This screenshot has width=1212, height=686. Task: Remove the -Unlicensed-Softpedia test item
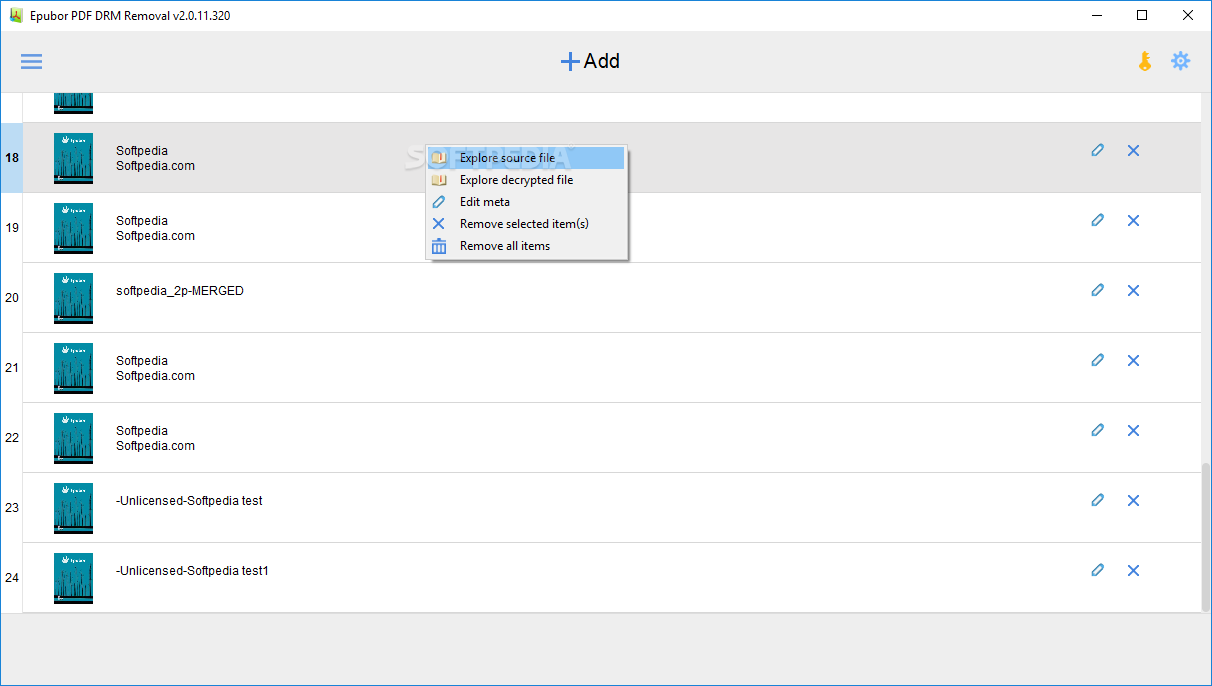pos(1133,500)
